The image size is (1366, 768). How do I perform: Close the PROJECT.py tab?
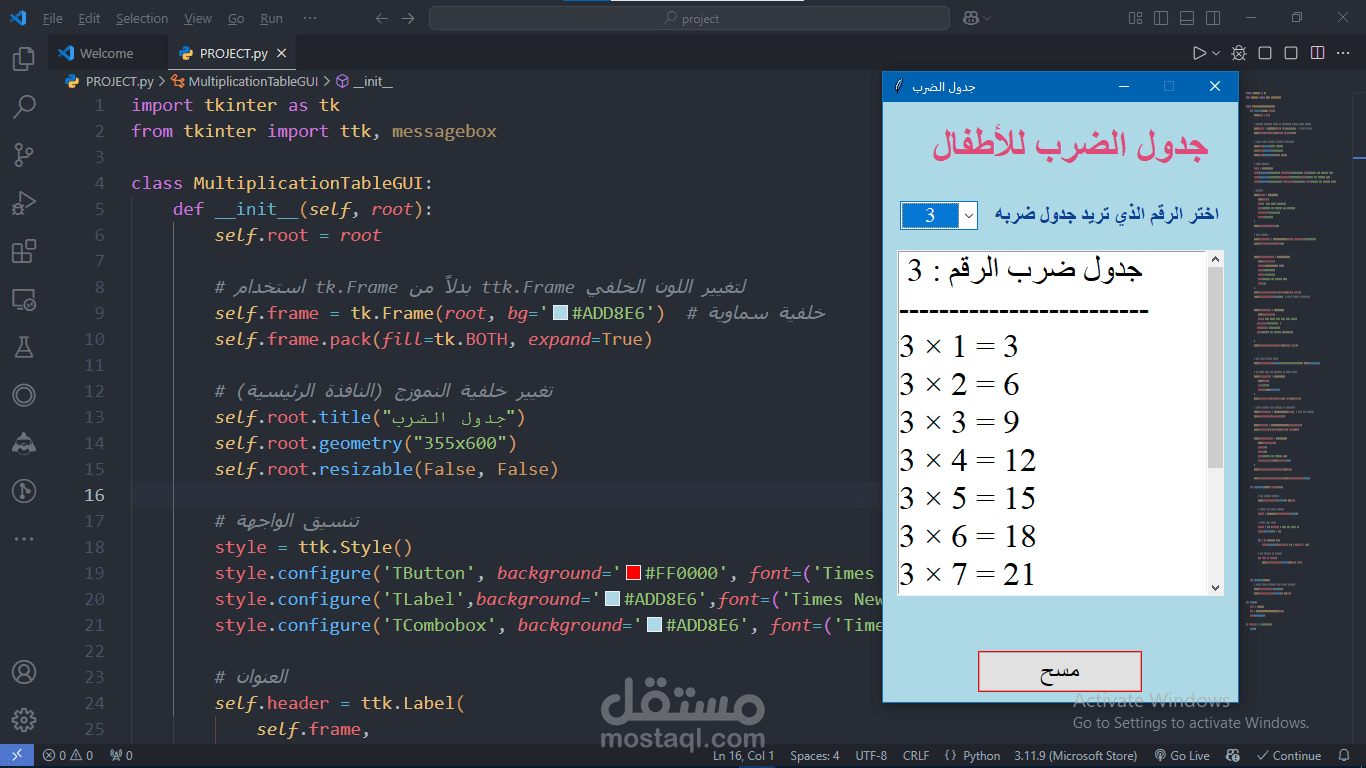click(281, 54)
